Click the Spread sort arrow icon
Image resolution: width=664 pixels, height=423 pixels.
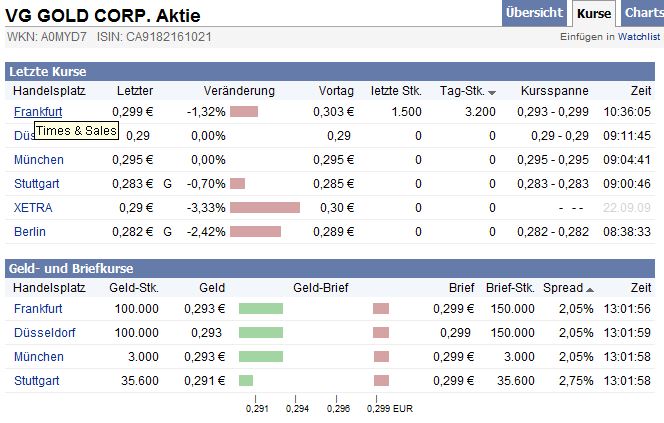click(x=589, y=289)
